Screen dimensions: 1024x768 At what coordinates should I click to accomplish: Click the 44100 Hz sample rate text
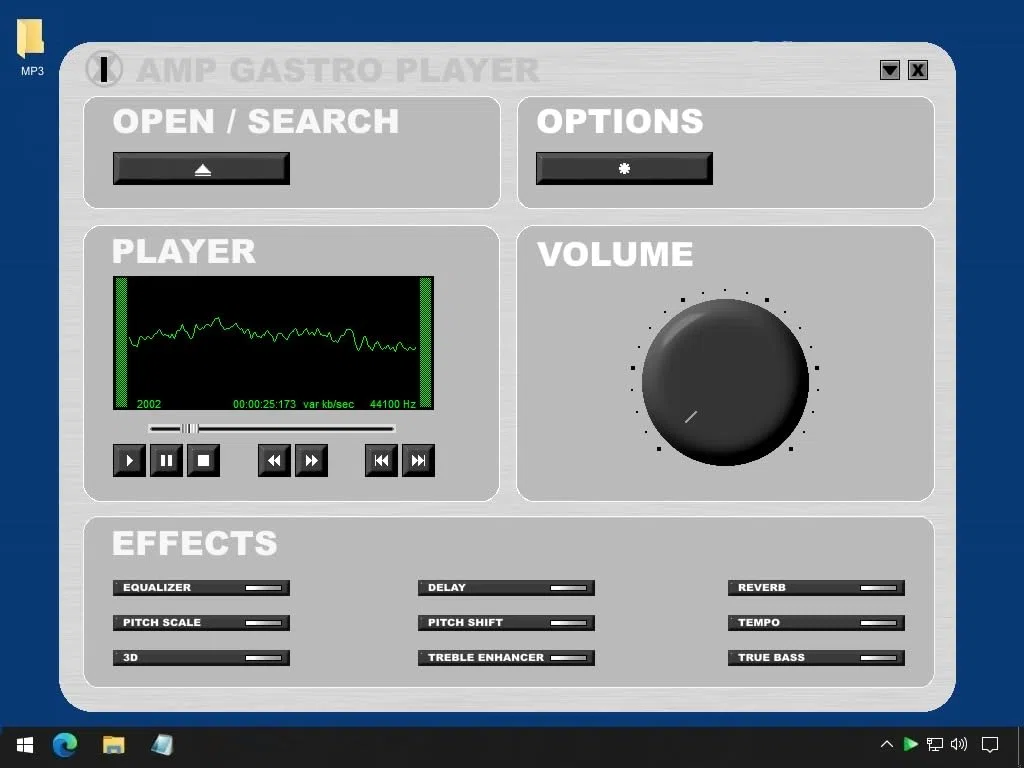[393, 404]
